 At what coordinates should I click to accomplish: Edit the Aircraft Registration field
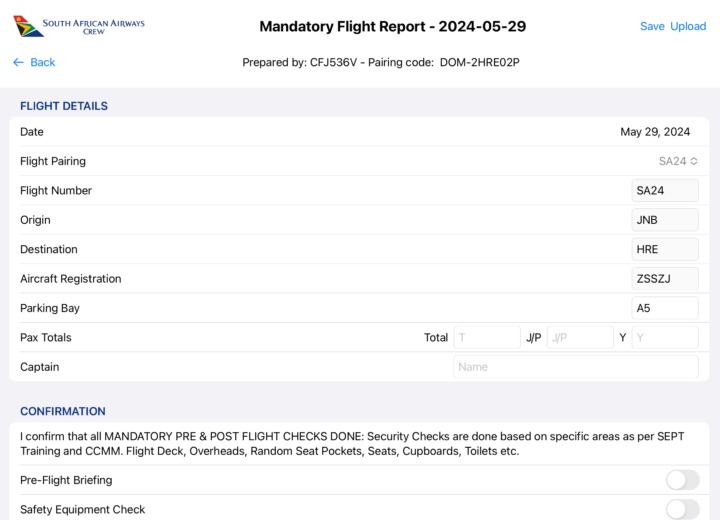tap(665, 279)
